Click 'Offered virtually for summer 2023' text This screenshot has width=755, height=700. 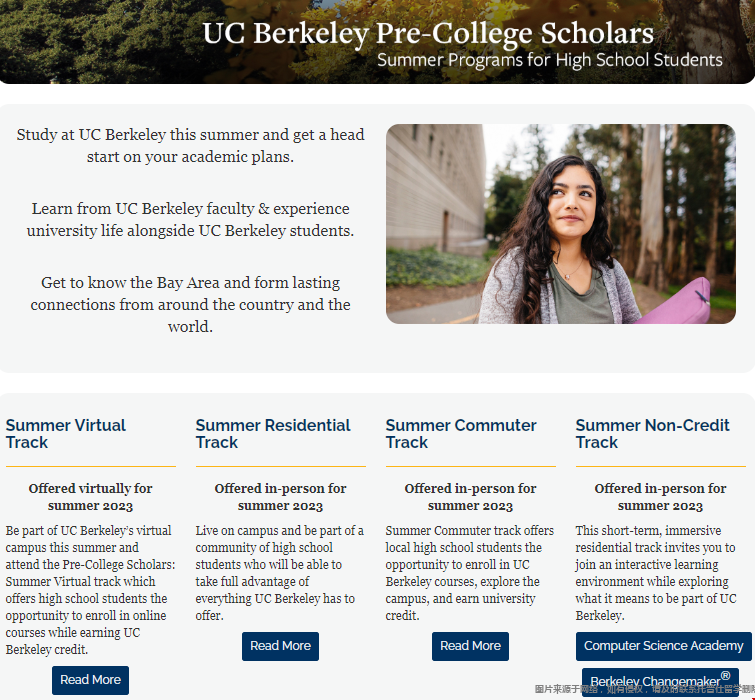pos(90,497)
